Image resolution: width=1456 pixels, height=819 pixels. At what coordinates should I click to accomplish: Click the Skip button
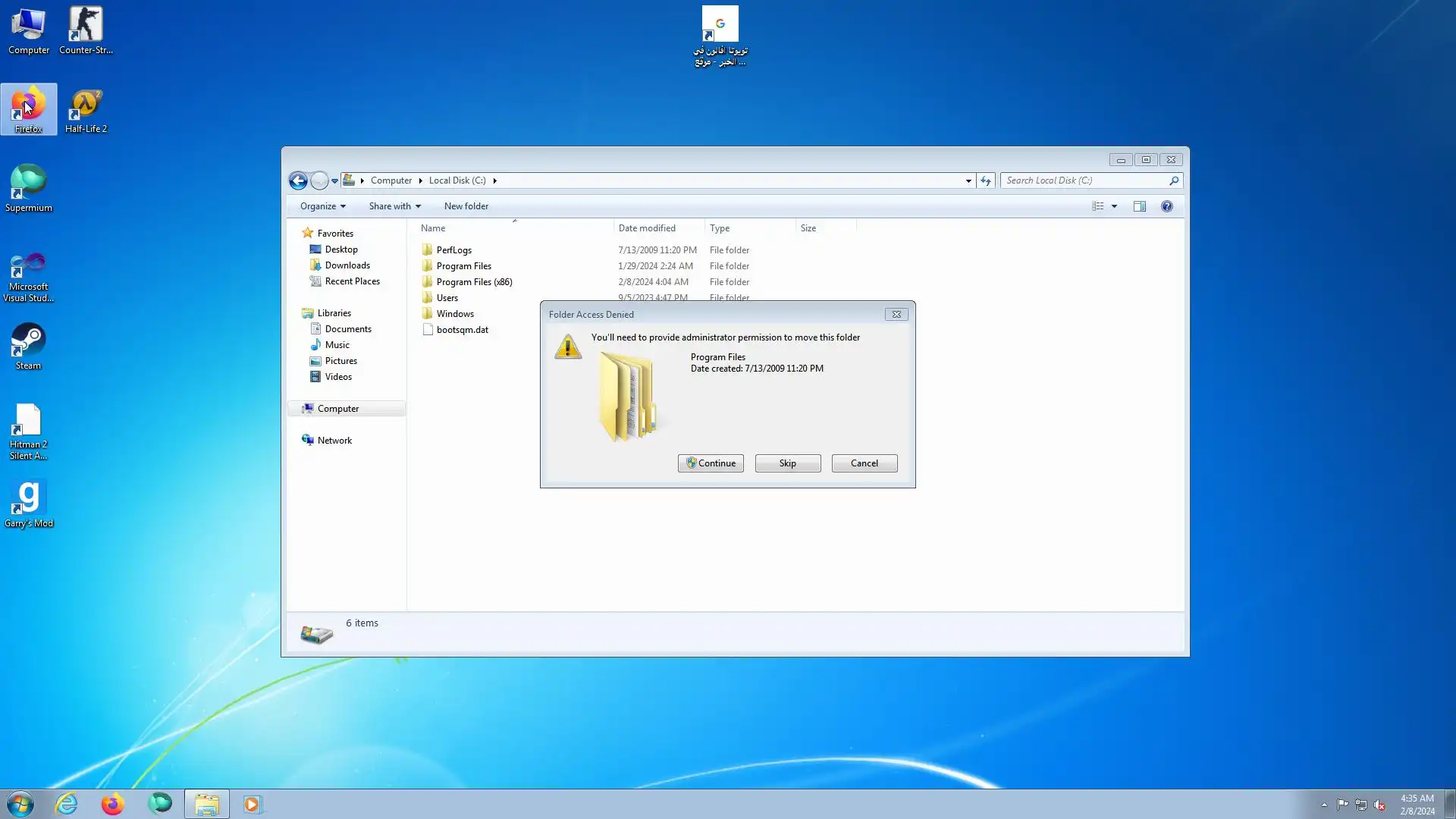tap(787, 463)
